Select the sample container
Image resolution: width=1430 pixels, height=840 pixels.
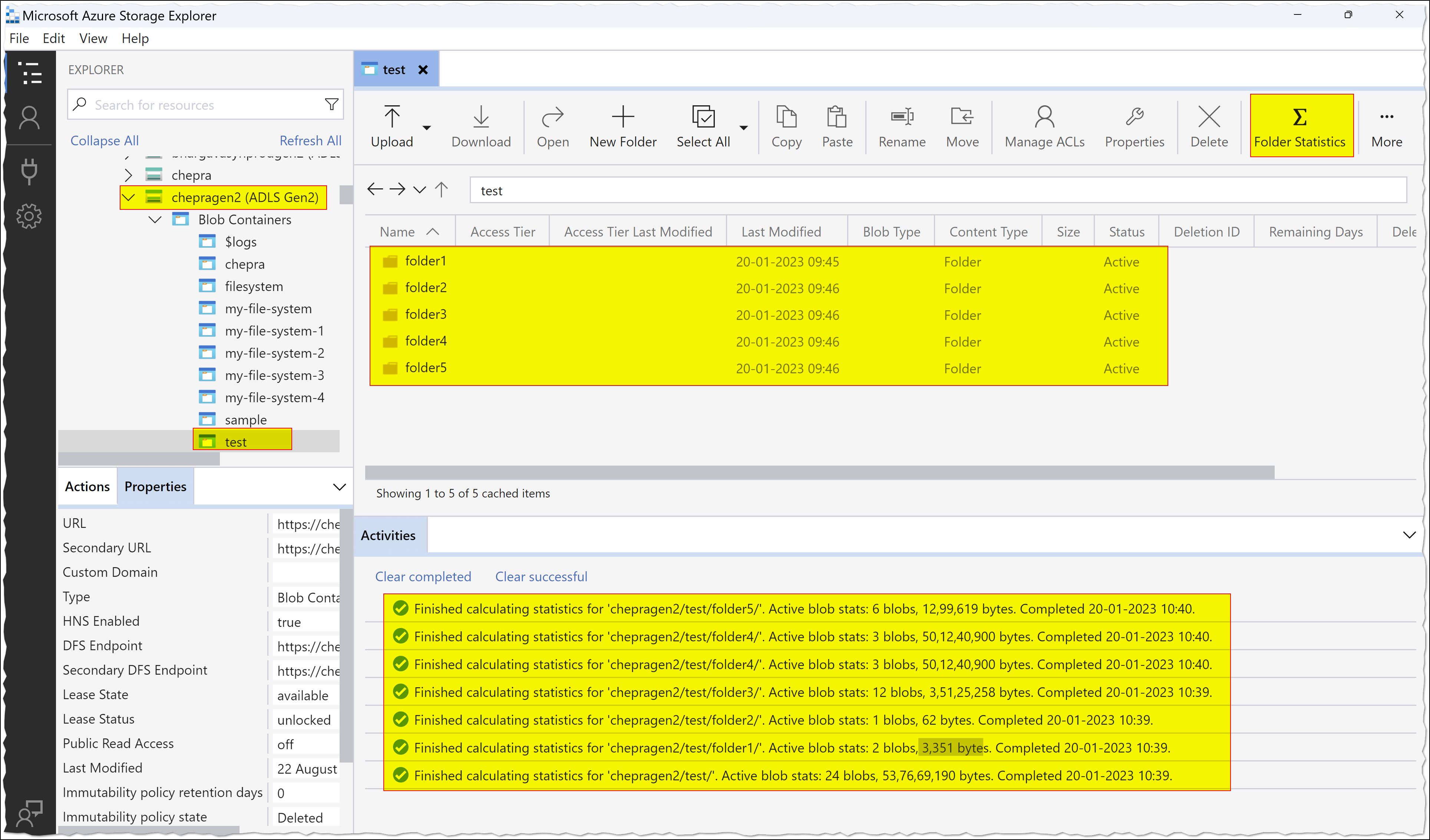246,420
